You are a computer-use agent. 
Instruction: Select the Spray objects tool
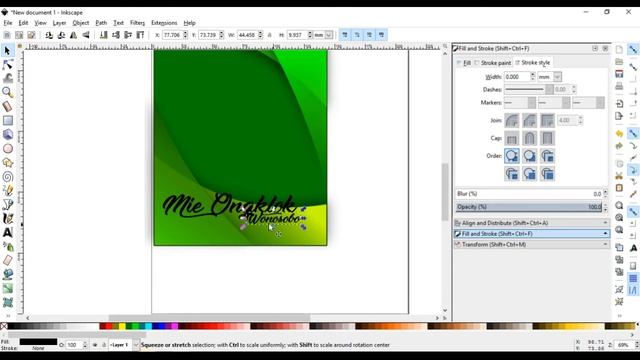click(x=7, y=246)
